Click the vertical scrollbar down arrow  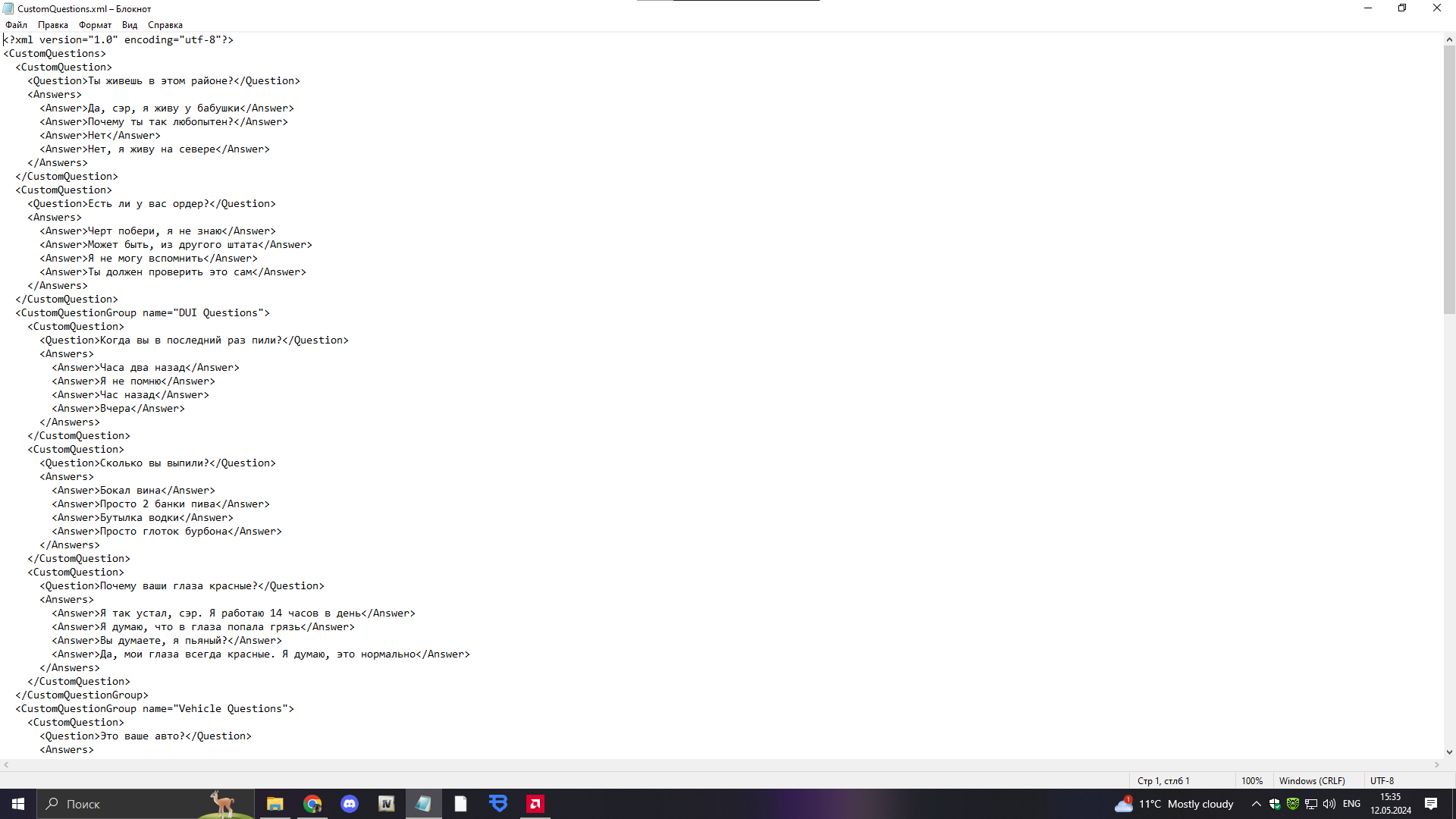[x=1449, y=752]
